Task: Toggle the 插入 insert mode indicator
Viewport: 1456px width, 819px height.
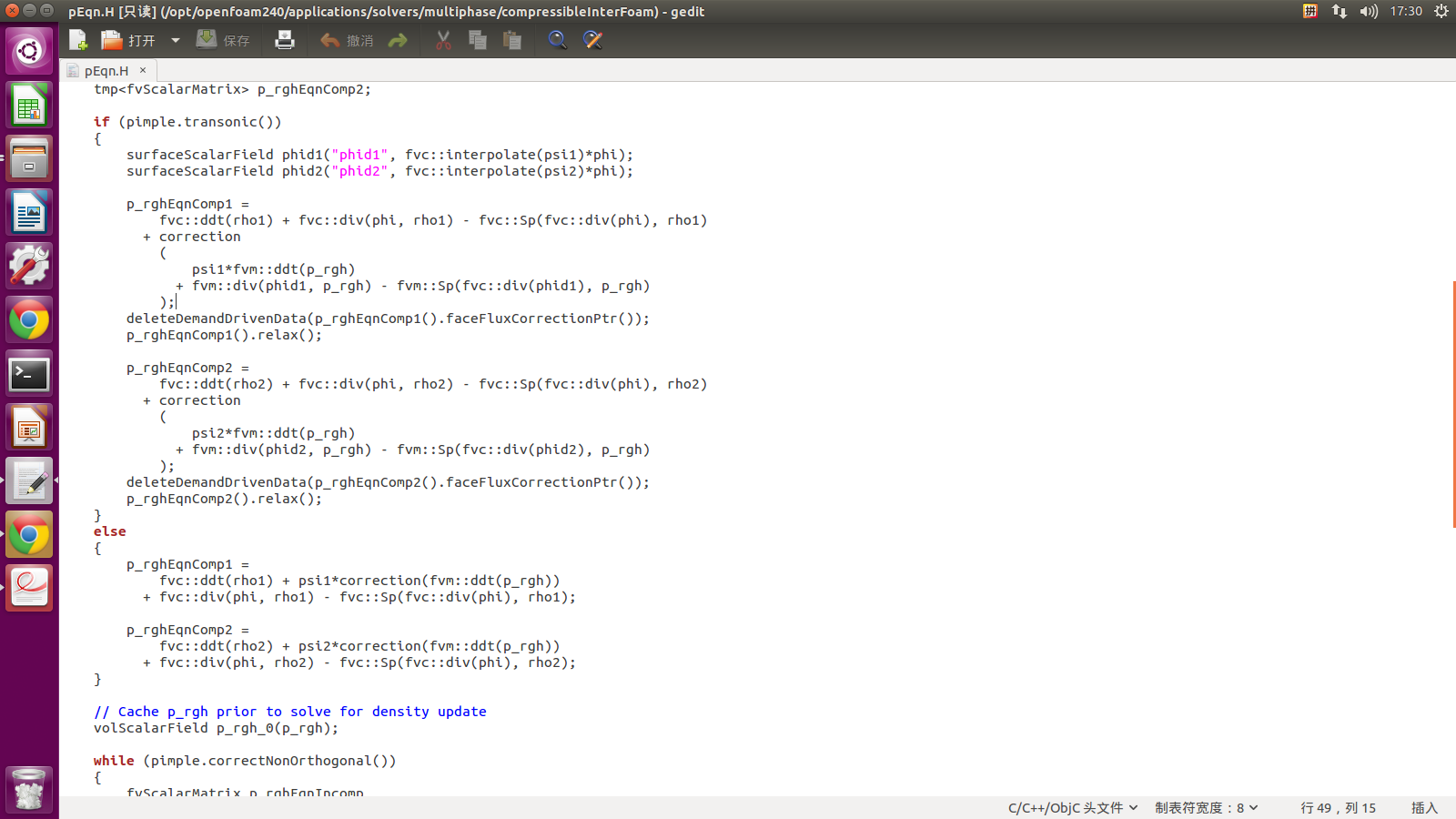Action: click(x=1424, y=808)
